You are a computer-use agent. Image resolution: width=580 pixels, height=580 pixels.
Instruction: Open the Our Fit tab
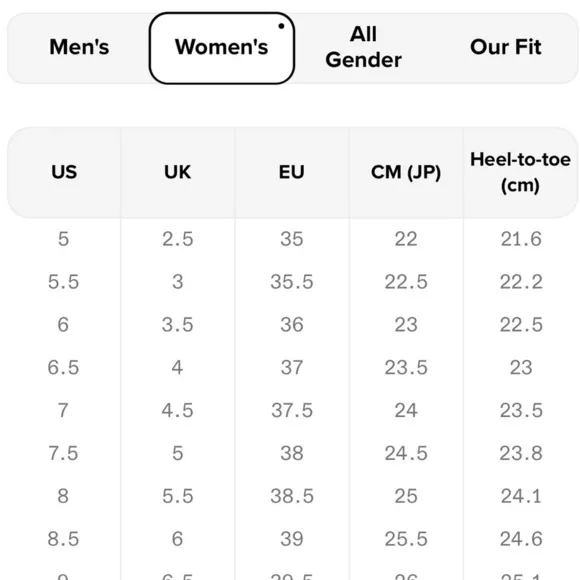(x=505, y=47)
